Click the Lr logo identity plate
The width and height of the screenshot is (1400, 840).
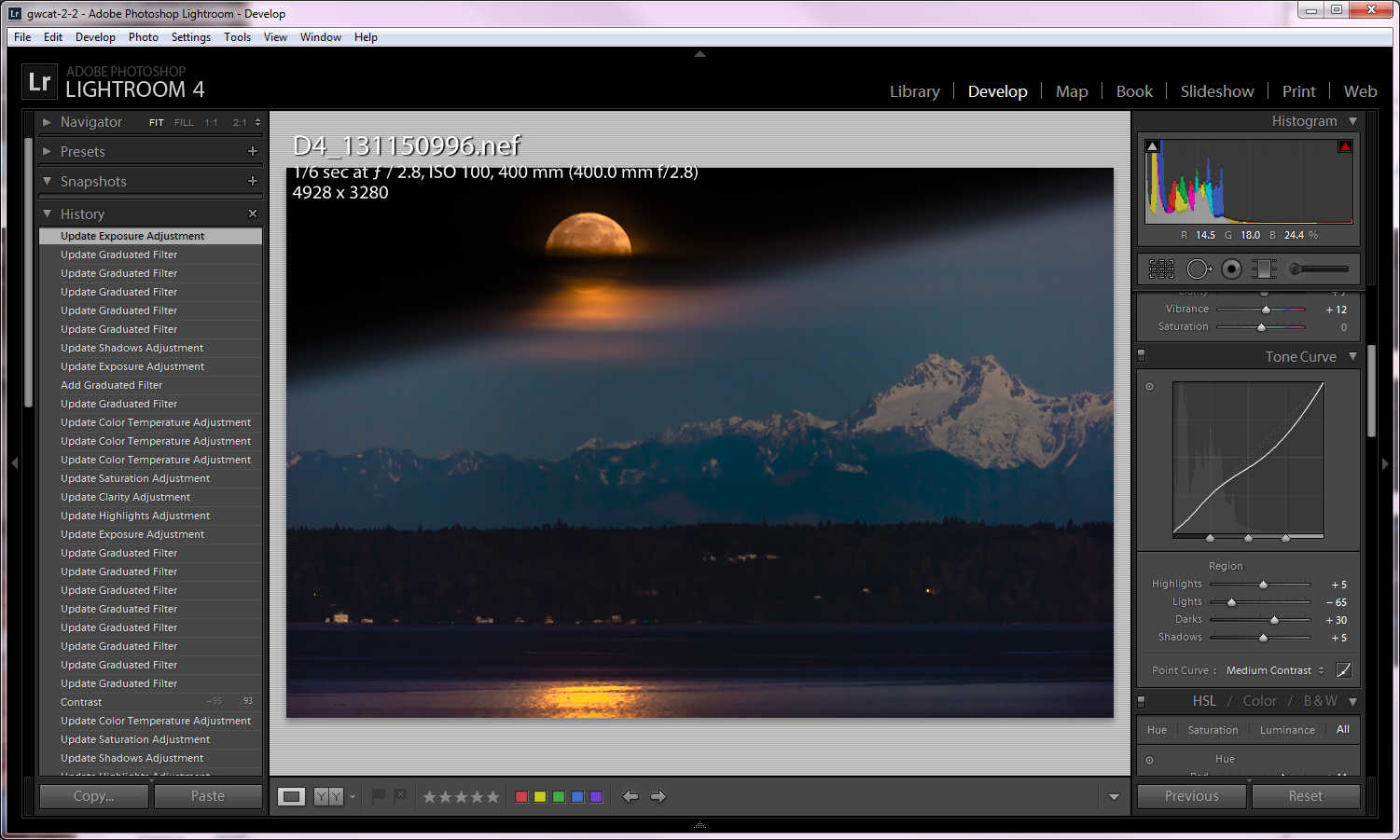pos(39,81)
